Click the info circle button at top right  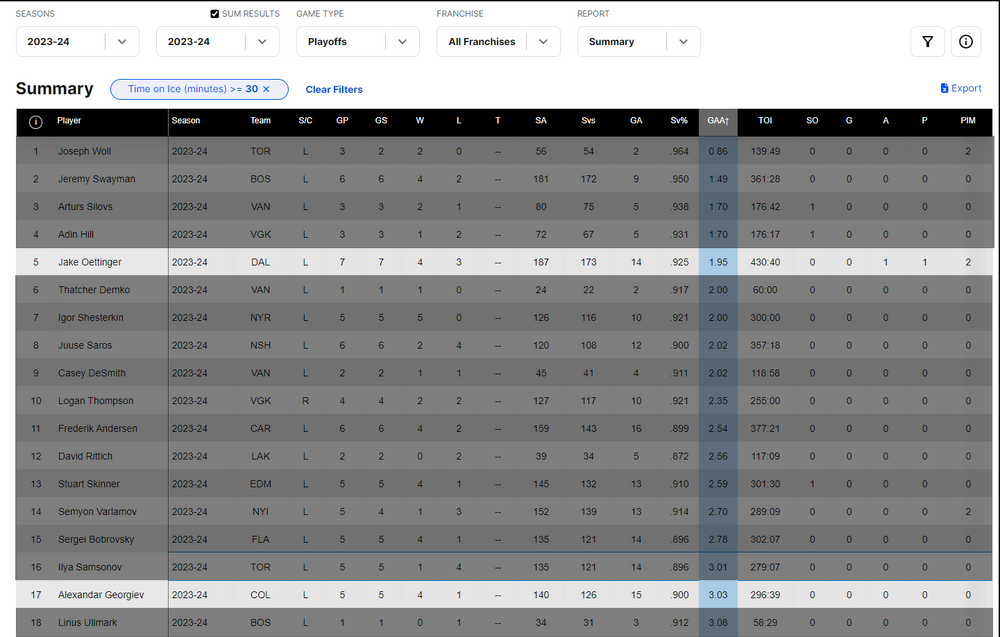(965, 42)
